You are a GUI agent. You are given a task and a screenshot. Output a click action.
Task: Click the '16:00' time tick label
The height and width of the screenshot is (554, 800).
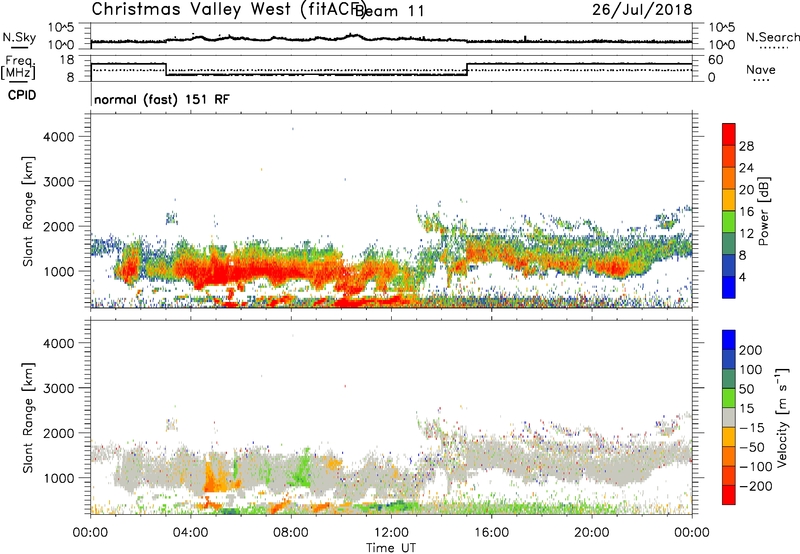(x=491, y=533)
